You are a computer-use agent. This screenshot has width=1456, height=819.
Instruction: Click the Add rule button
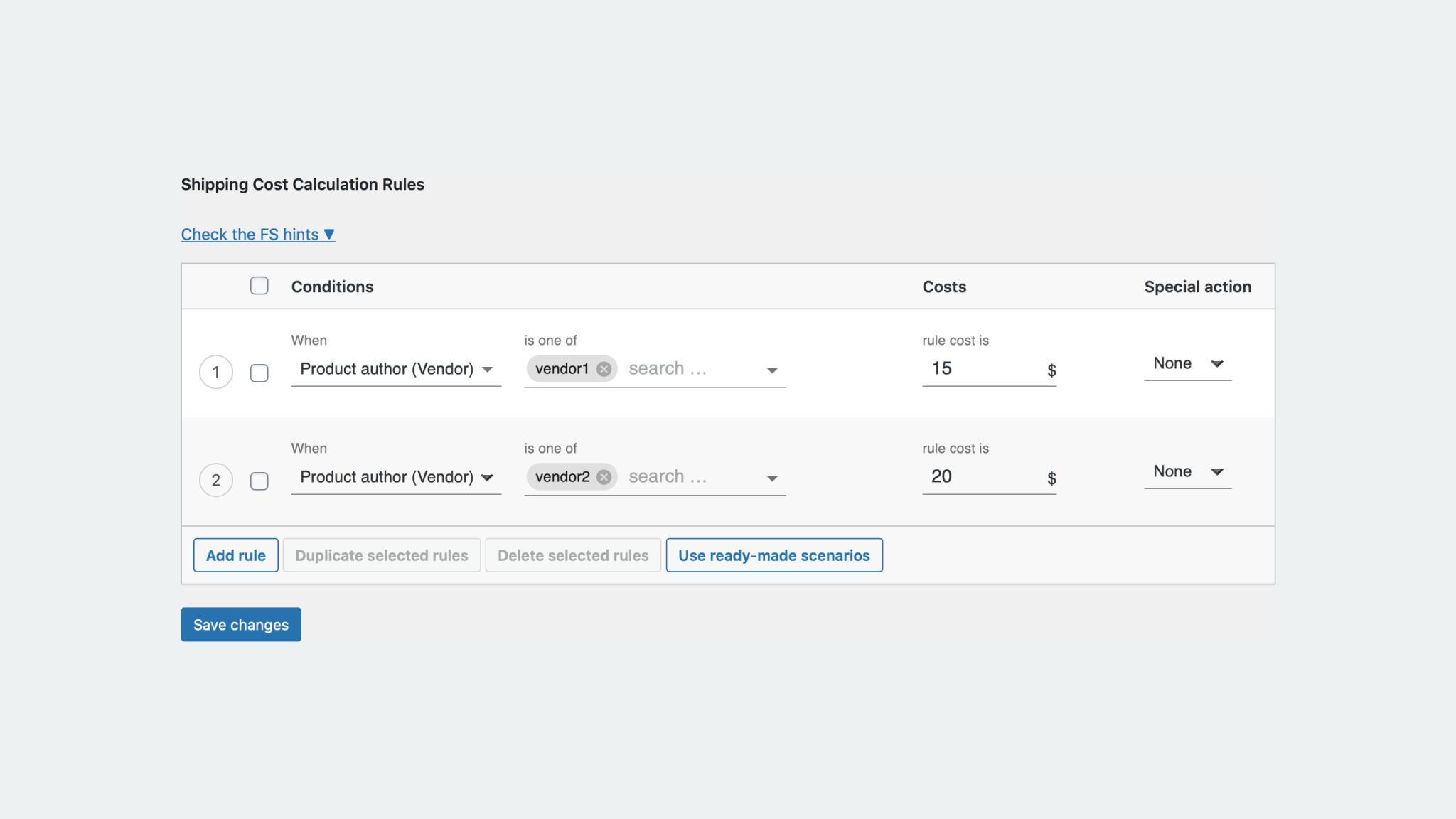235,555
